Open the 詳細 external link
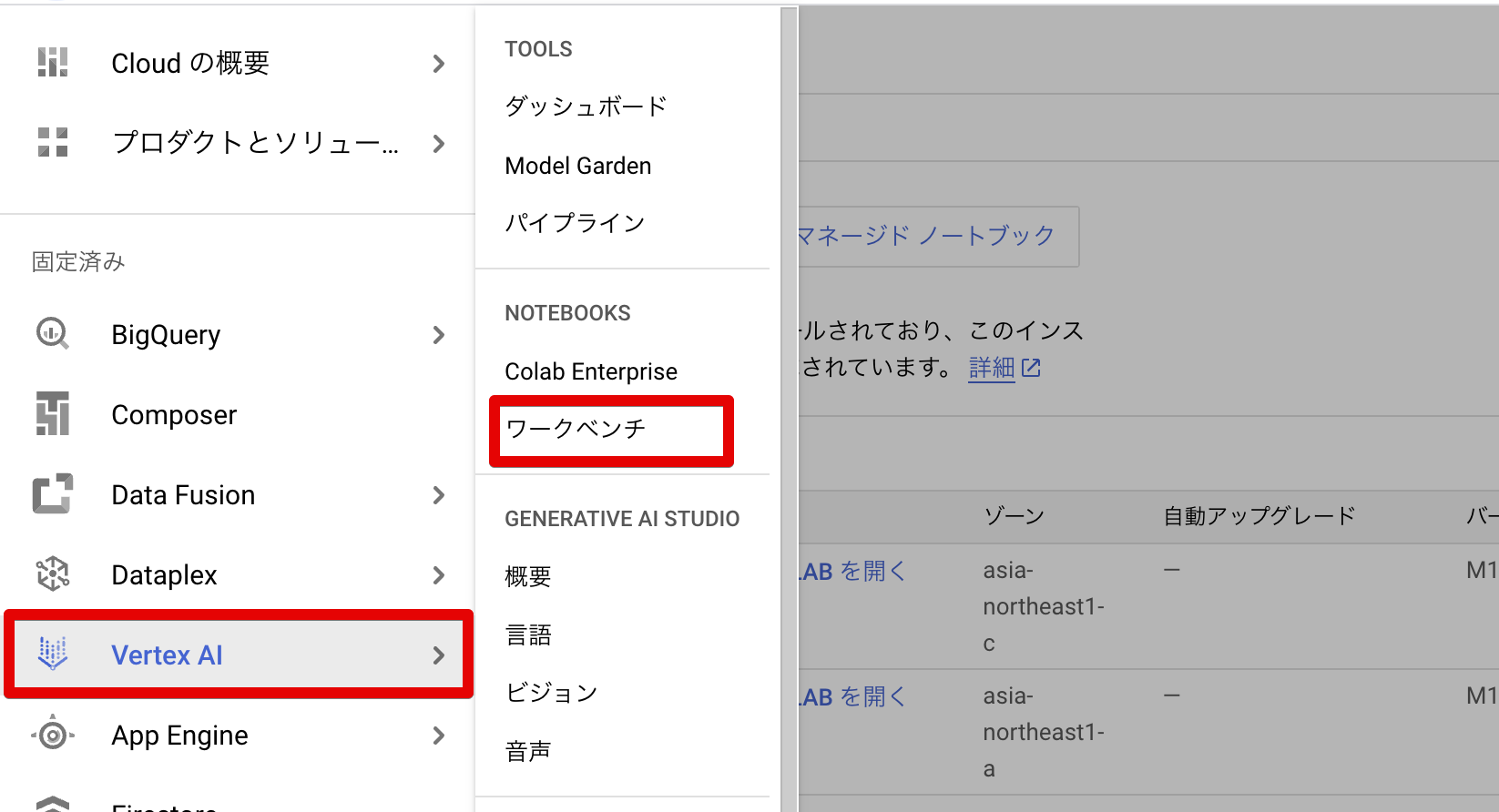This screenshot has height=812, width=1499. [1004, 368]
